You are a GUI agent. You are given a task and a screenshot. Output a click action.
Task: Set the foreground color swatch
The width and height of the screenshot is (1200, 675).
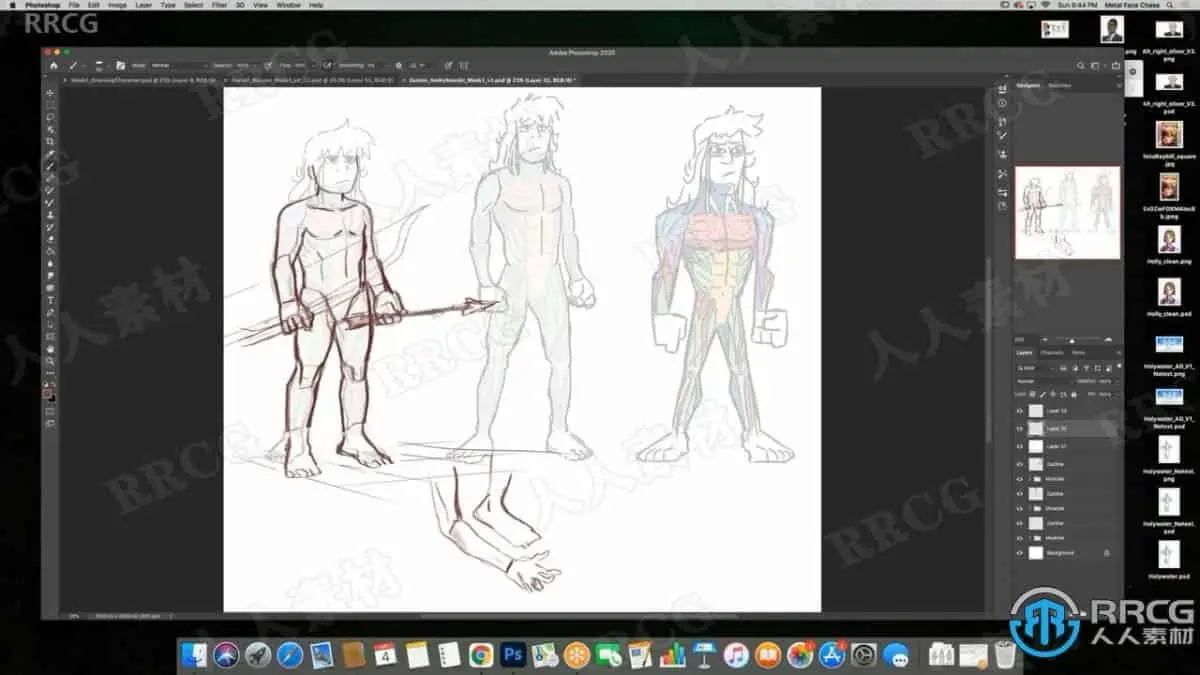pos(46,392)
